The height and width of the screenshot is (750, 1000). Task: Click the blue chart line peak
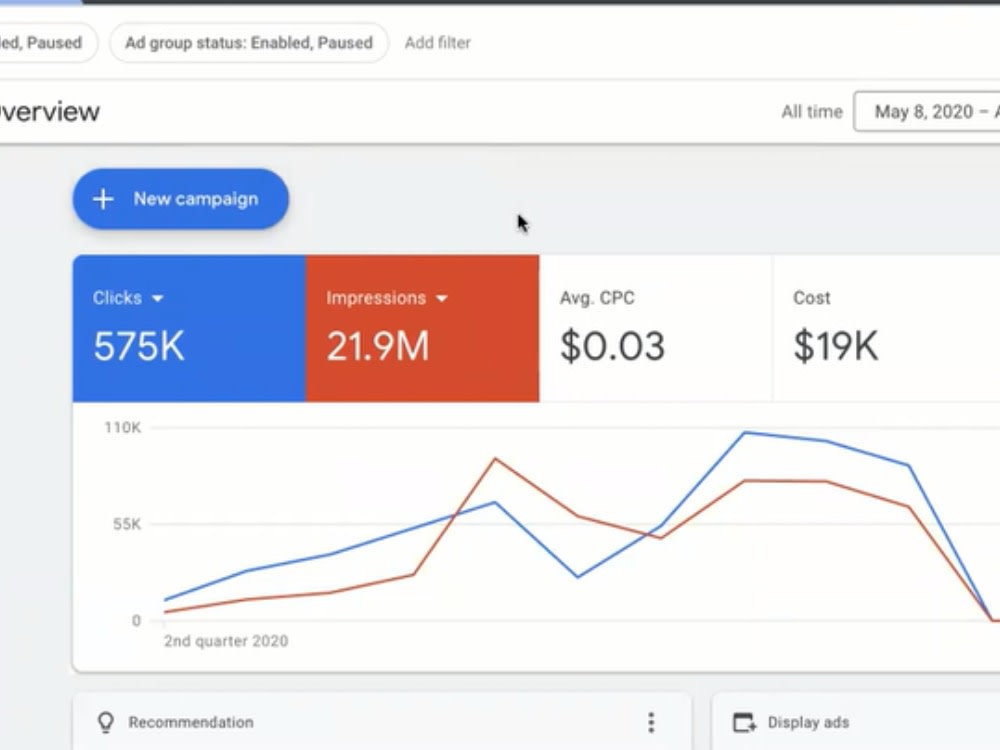(x=743, y=432)
